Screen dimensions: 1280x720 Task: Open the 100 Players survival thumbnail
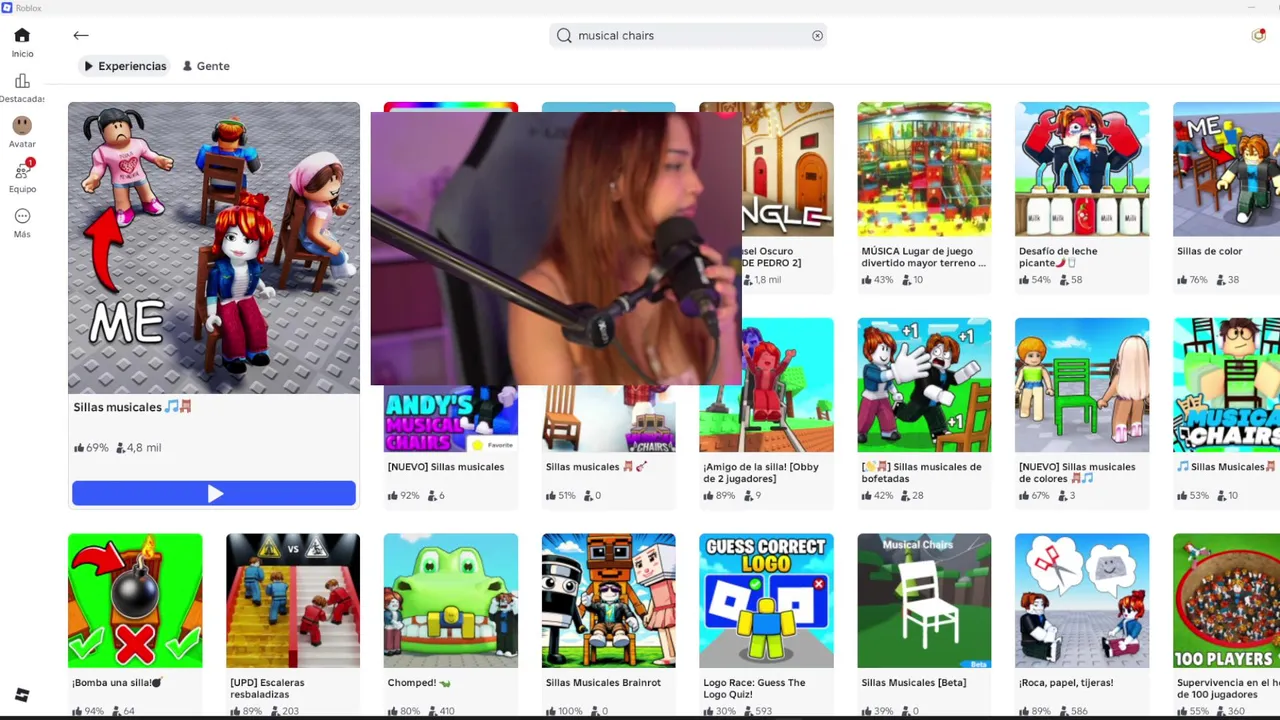point(1226,600)
